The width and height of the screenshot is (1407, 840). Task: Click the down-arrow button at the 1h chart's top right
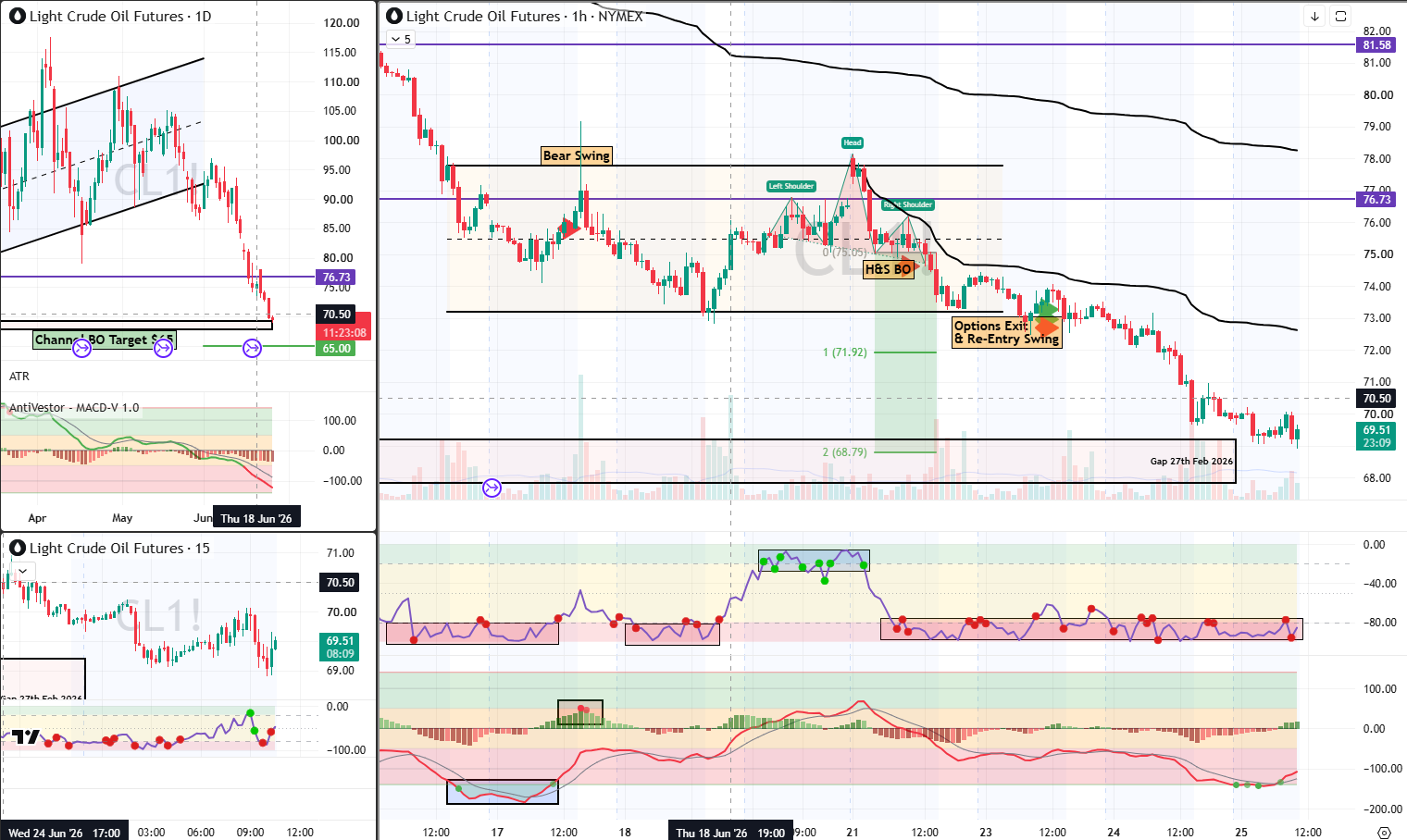tap(1314, 16)
